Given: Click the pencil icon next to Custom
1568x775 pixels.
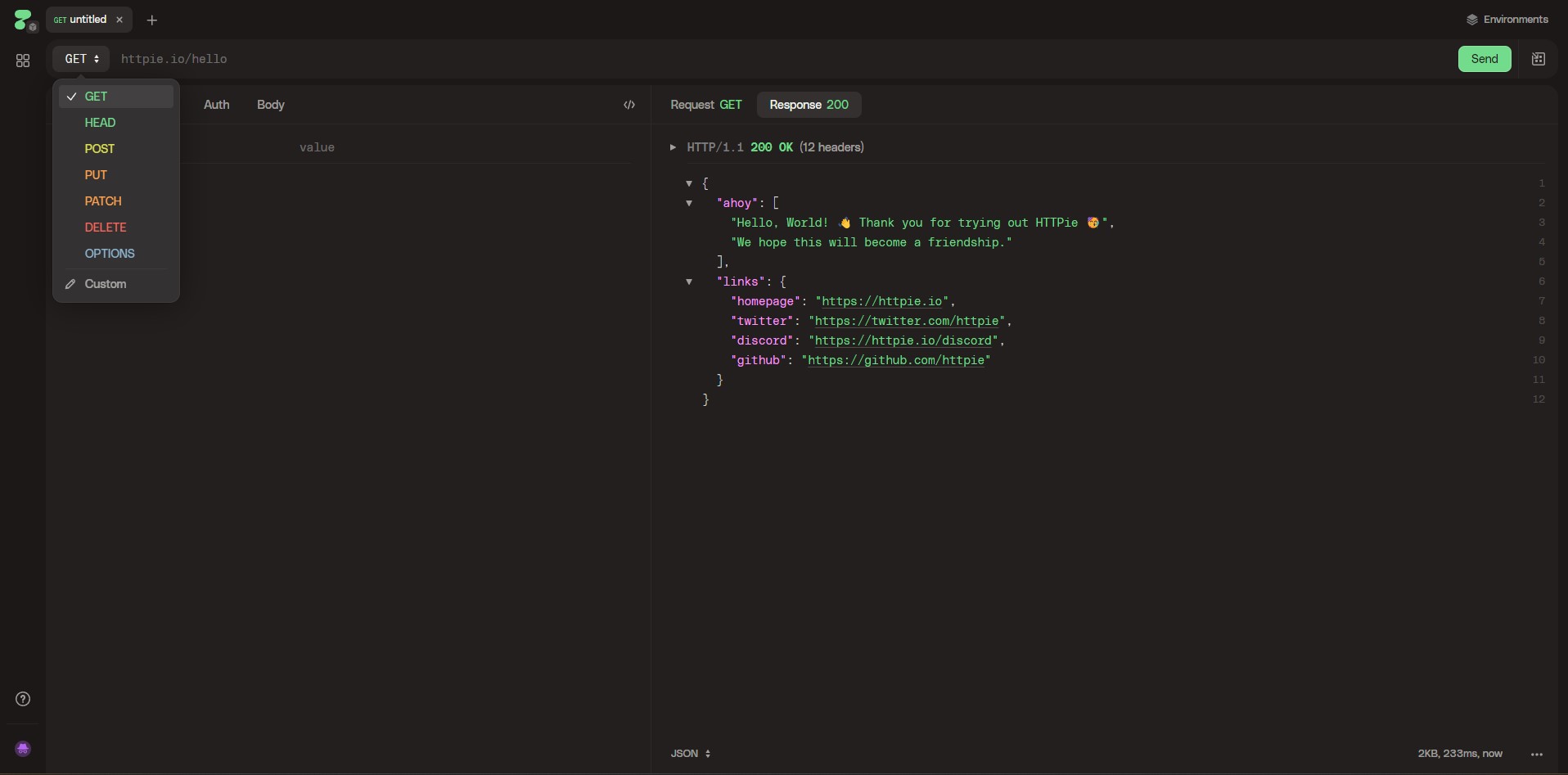Looking at the screenshot, I should pos(70,284).
